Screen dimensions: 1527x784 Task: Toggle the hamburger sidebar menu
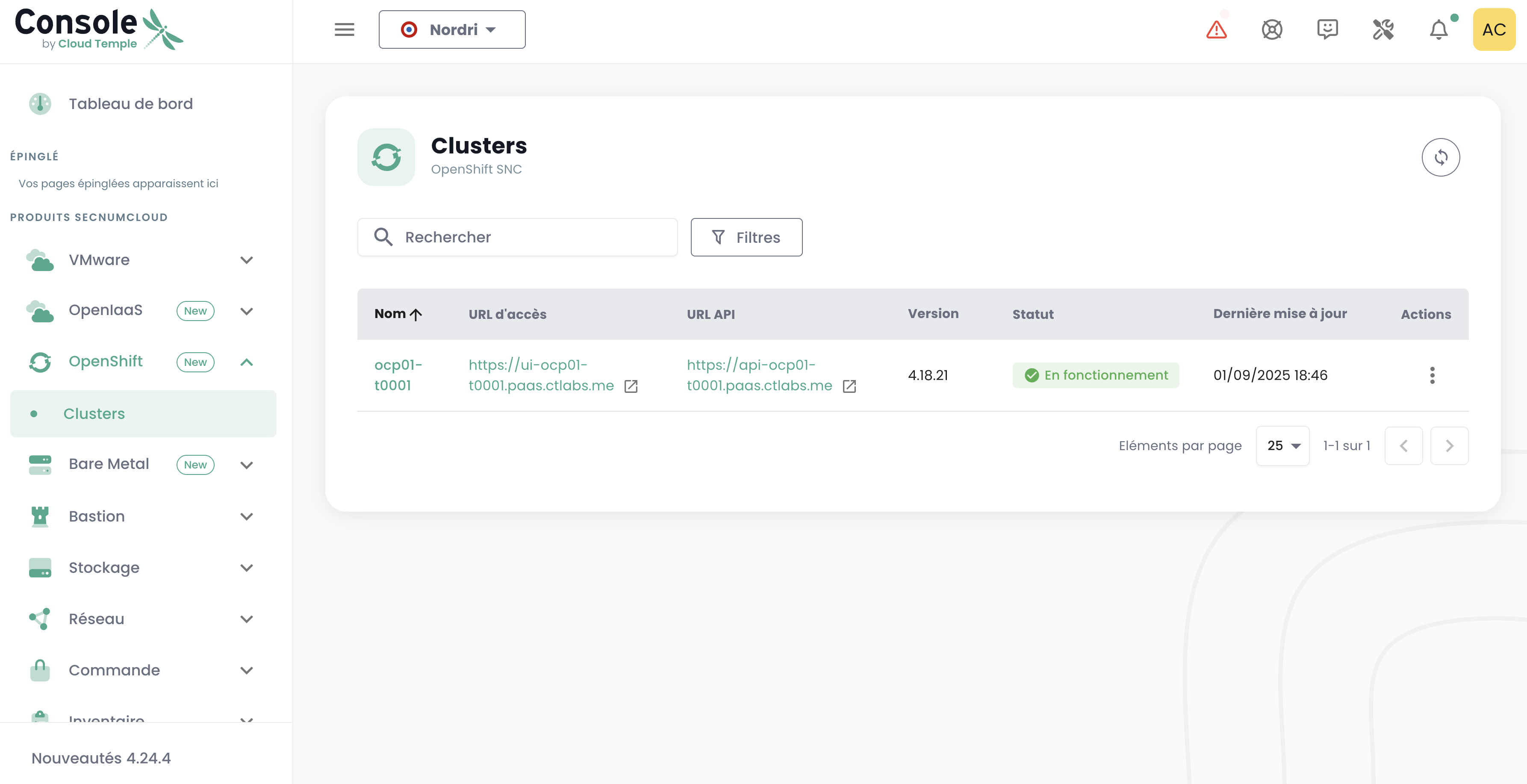pyautogui.click(x=344, y=29)
